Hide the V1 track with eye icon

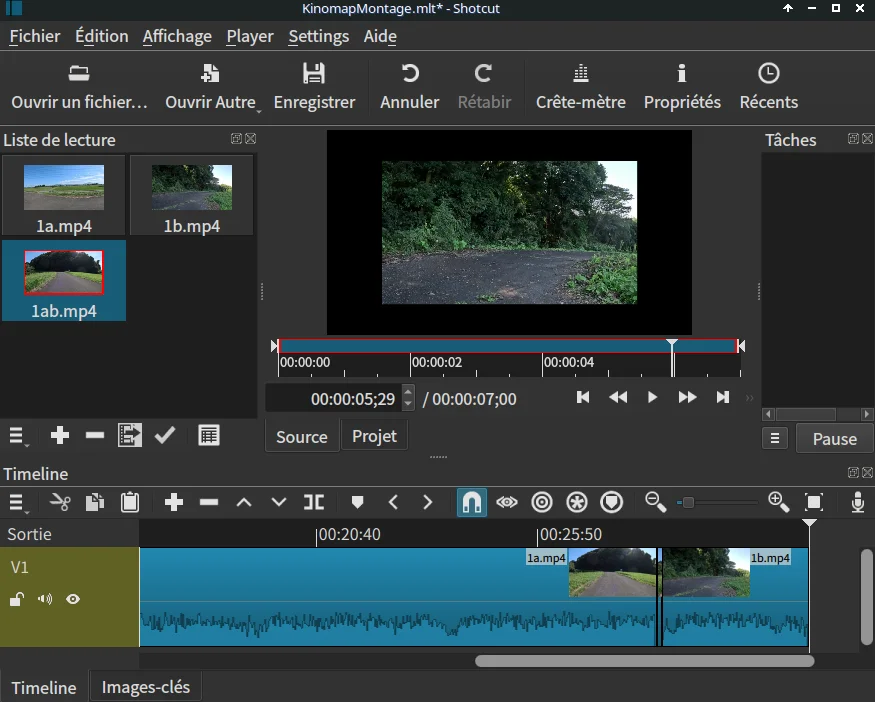click(x=73, y=599)
